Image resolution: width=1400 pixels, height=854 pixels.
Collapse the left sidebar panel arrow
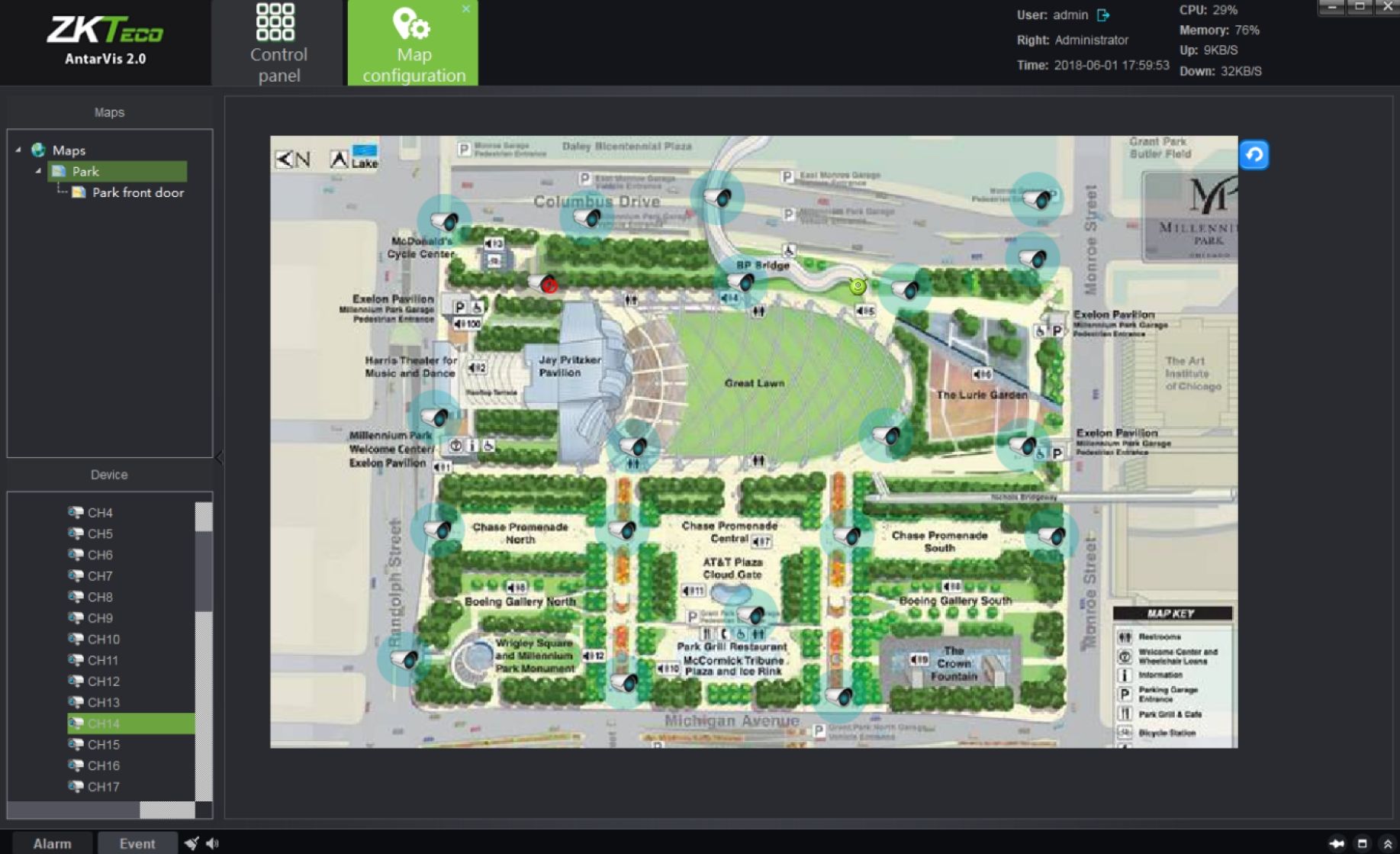(219, 458)
